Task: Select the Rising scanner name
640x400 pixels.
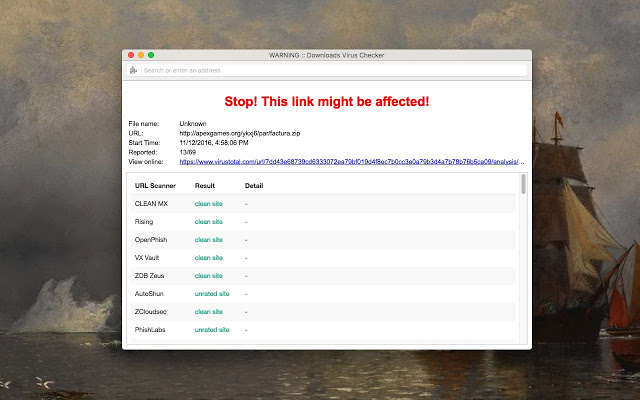Action: 144,221
